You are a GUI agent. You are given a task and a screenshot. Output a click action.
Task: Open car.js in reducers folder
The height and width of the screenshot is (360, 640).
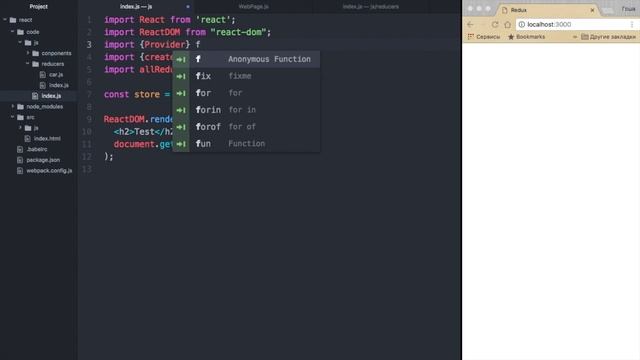click(x=56, y=75)
